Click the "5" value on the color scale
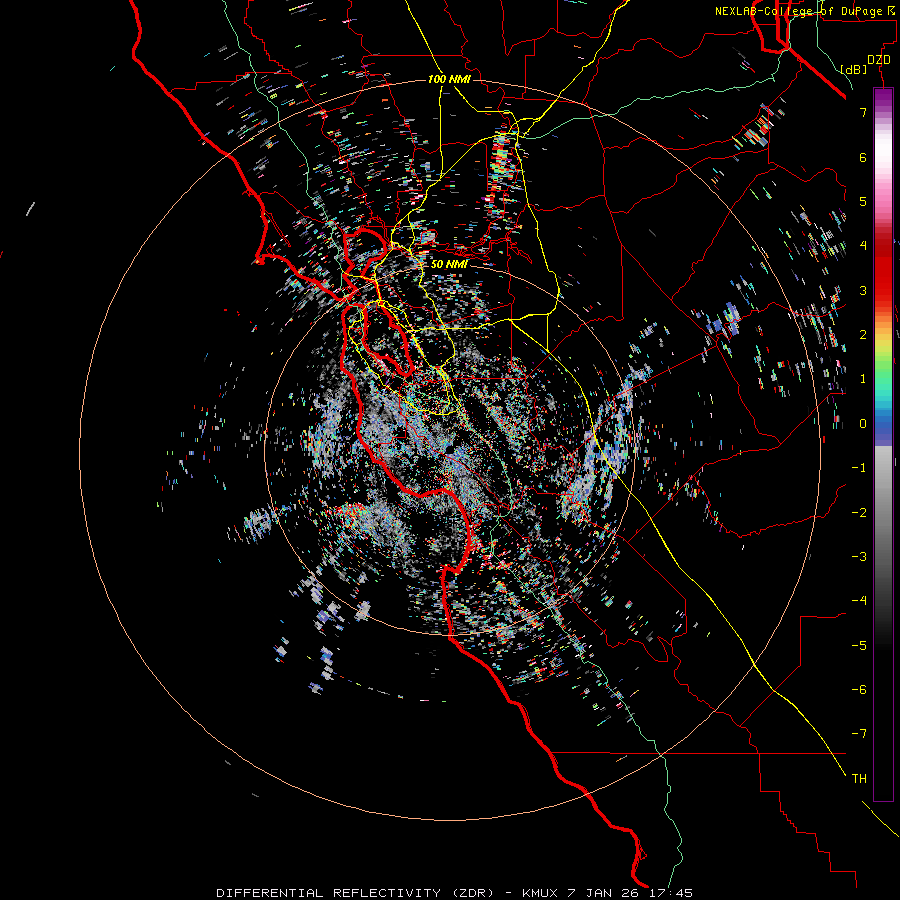Screen dimensions: 900x900 (863, 201)
